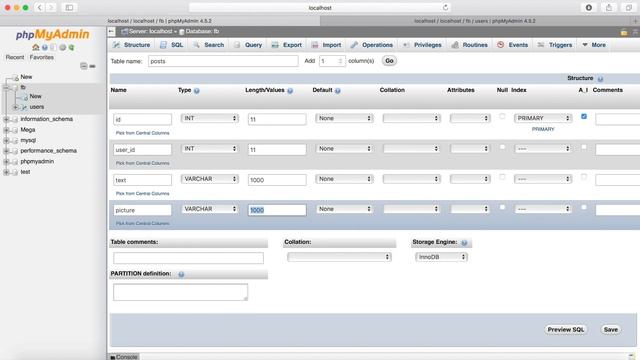
Task: Expand the information_schema database node
Action: [6, 119]
